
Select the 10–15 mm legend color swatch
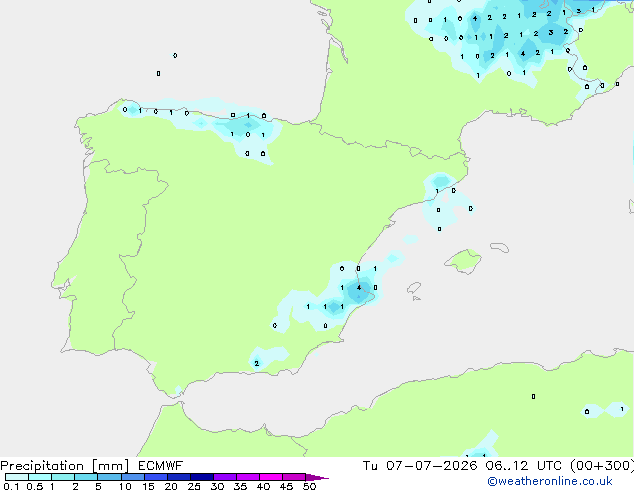click(132, 477)
